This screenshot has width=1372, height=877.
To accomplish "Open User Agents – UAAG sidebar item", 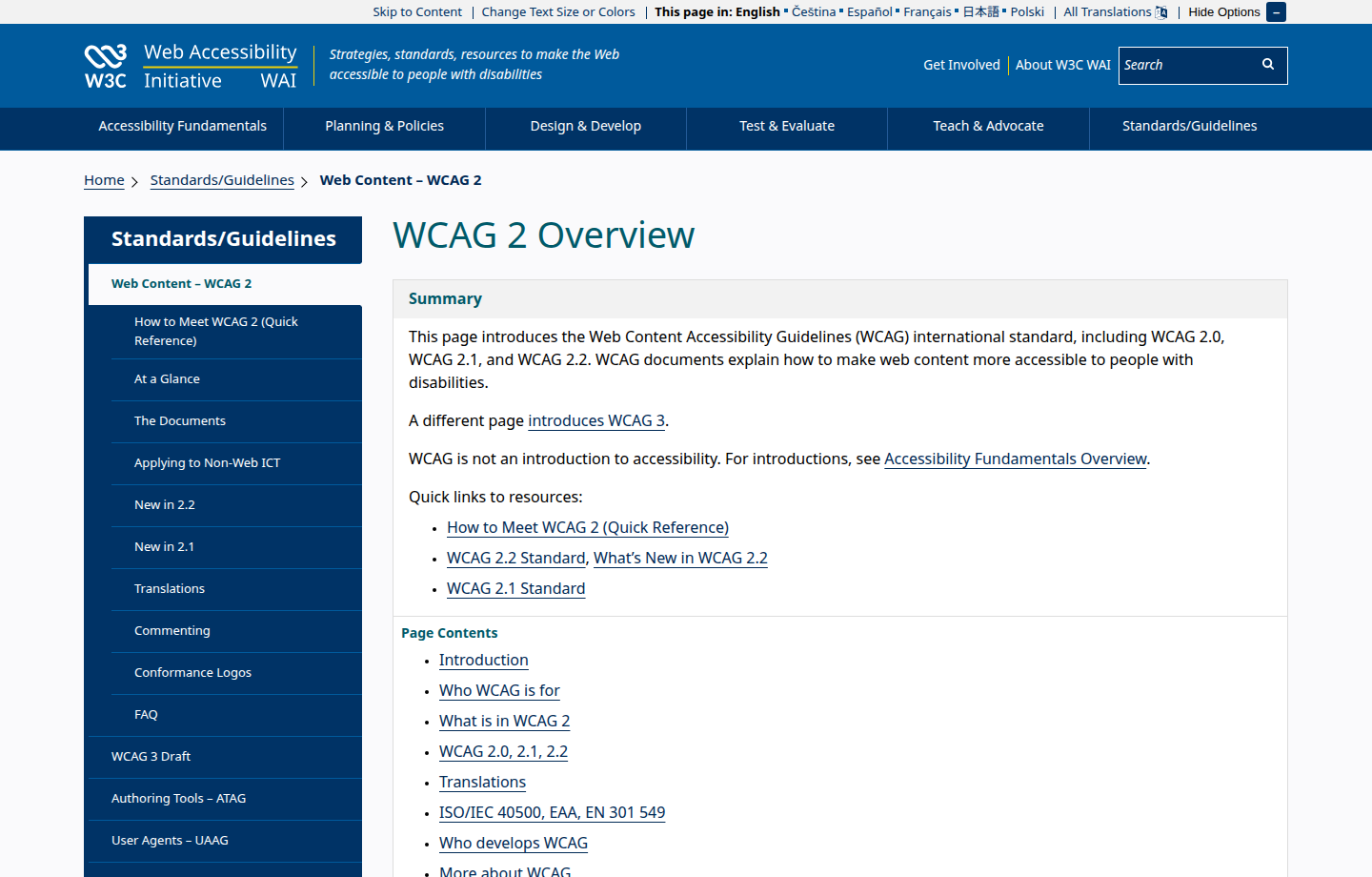I will tap(223, 841).
